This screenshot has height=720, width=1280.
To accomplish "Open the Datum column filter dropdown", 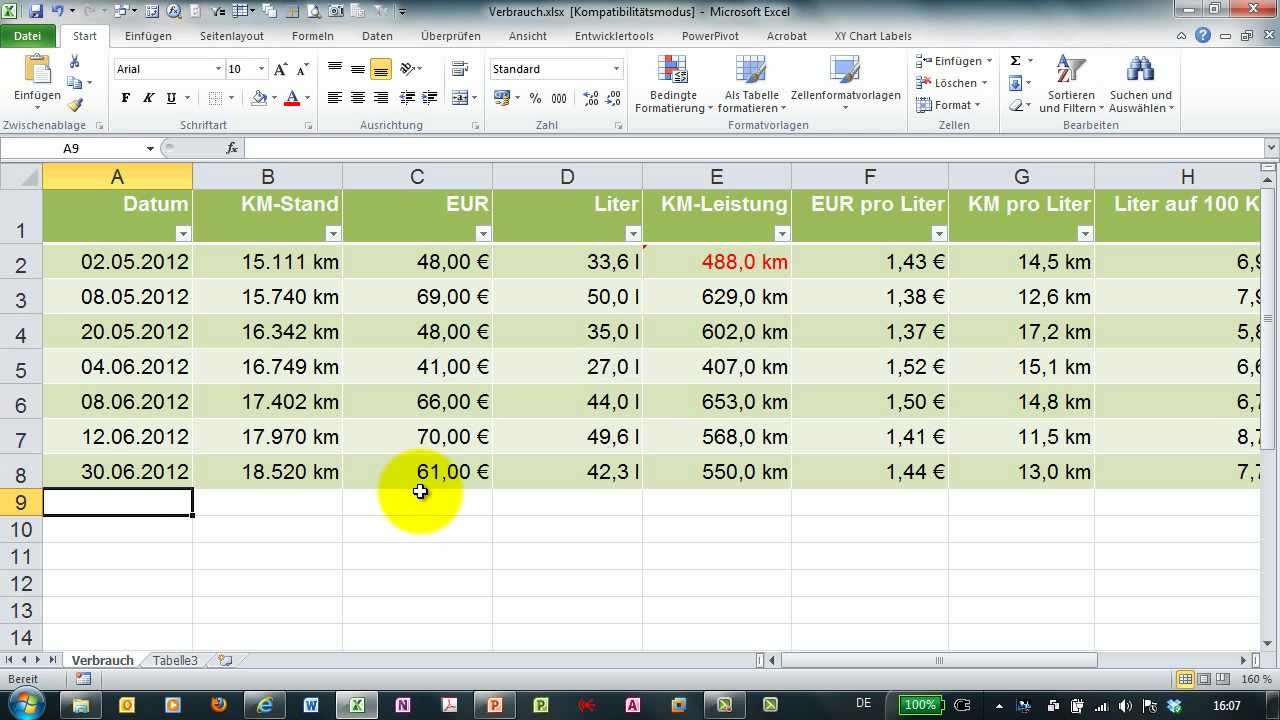I will pos(182,234).
